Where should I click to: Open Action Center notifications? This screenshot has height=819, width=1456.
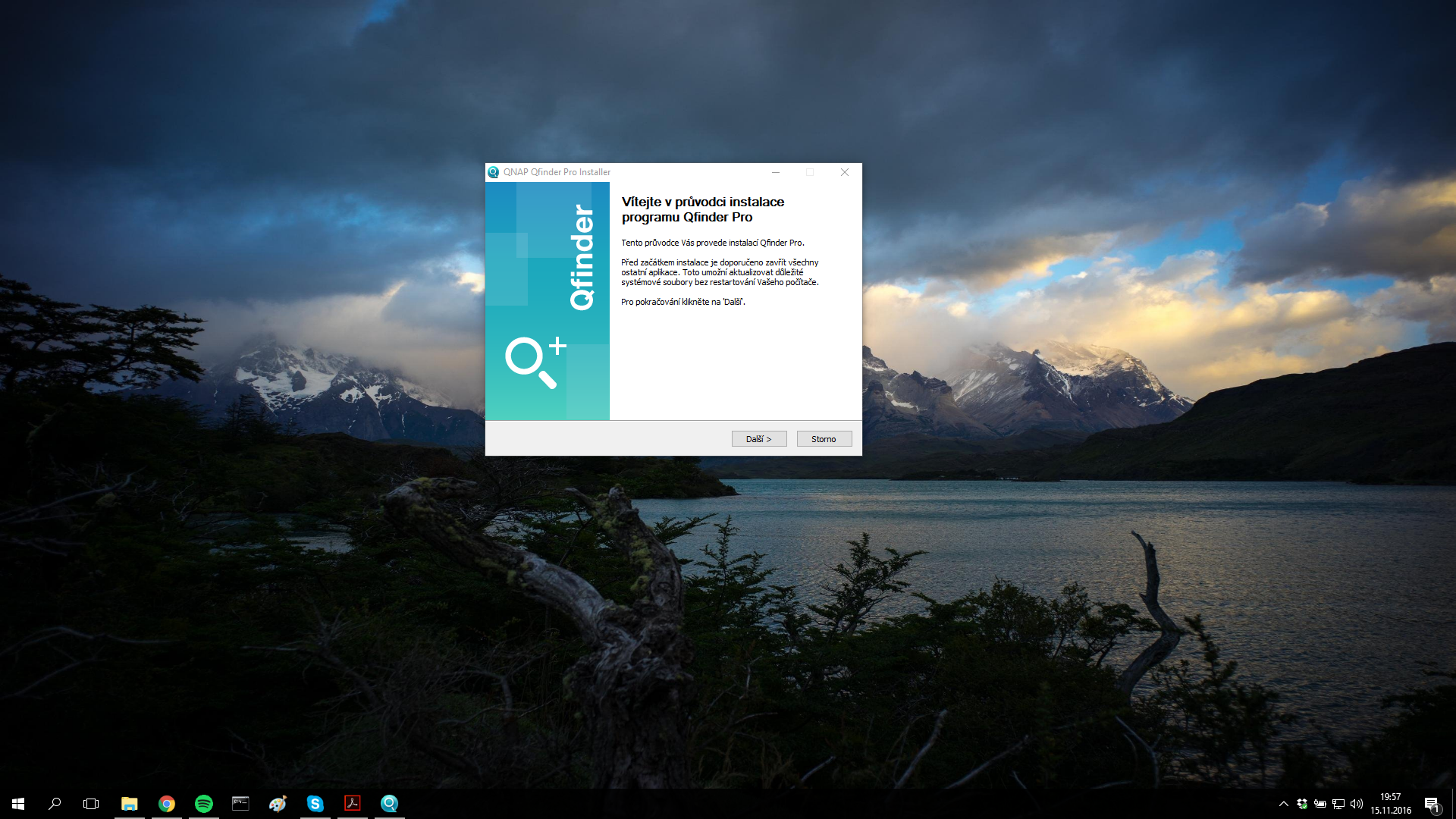pyautogui.click(x=1431, y=804)
